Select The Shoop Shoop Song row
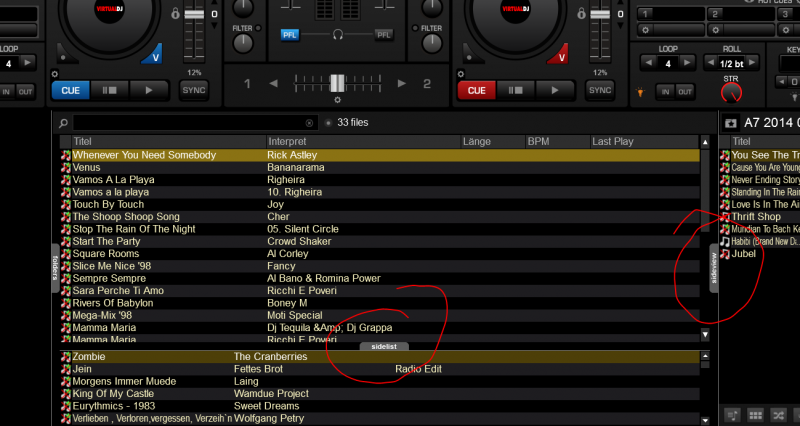 click(x=380, y=217)
